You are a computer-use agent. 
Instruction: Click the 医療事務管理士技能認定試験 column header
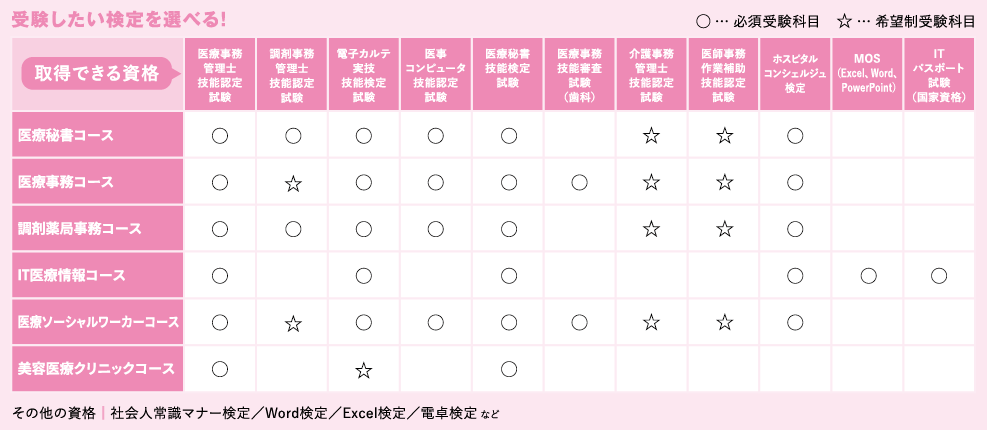click(220, 74)
